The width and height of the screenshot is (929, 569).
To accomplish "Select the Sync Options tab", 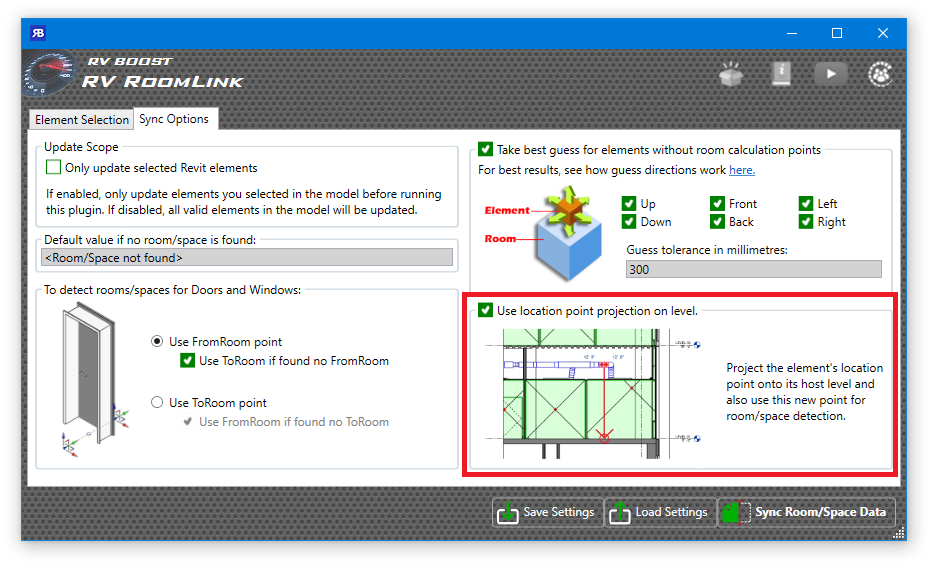I will (x=174, y=119).
